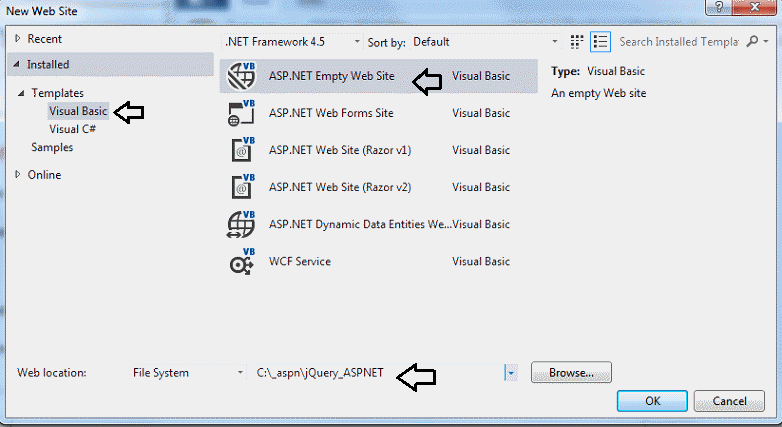Select the Templates label in the tree
This screenshot has width=782, height=427.
[57, 93]
